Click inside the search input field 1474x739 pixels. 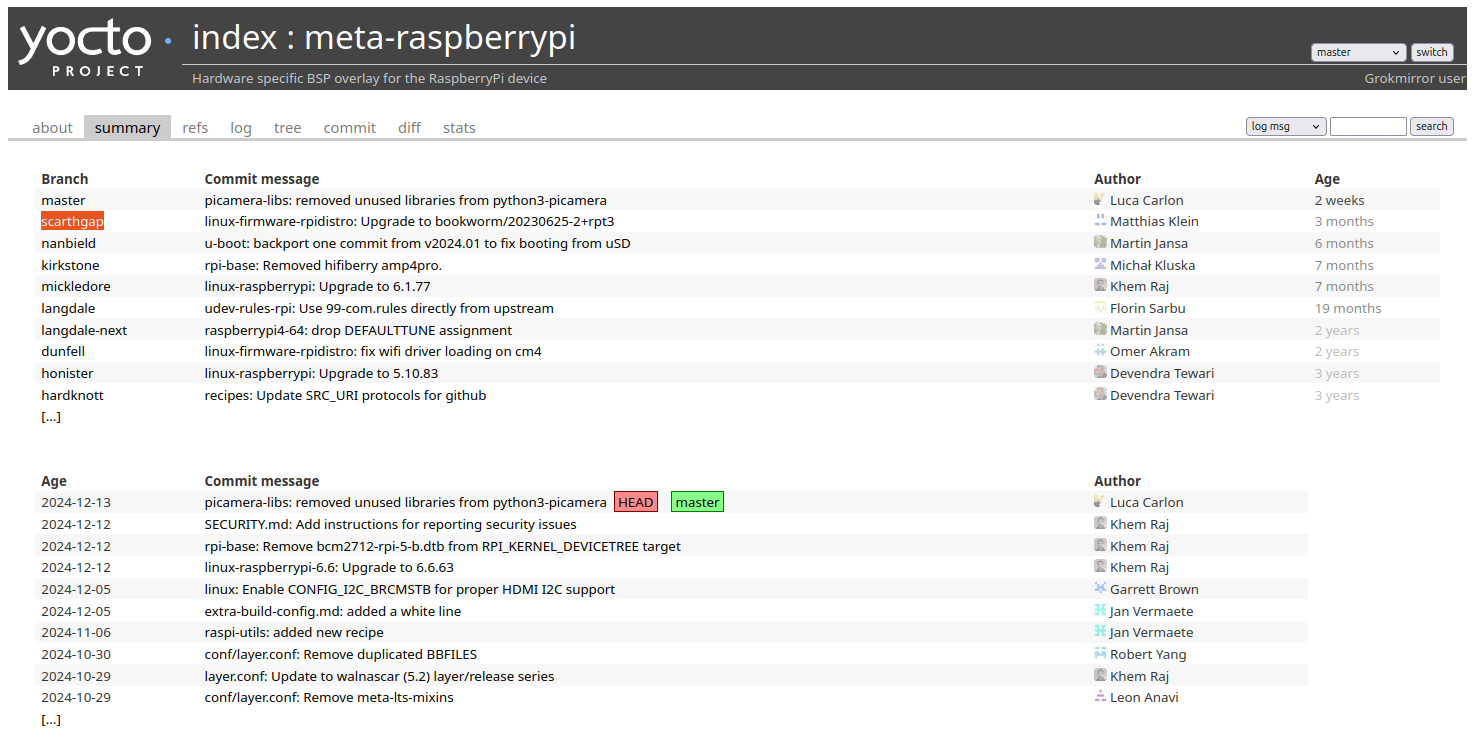coord(1368,125)
